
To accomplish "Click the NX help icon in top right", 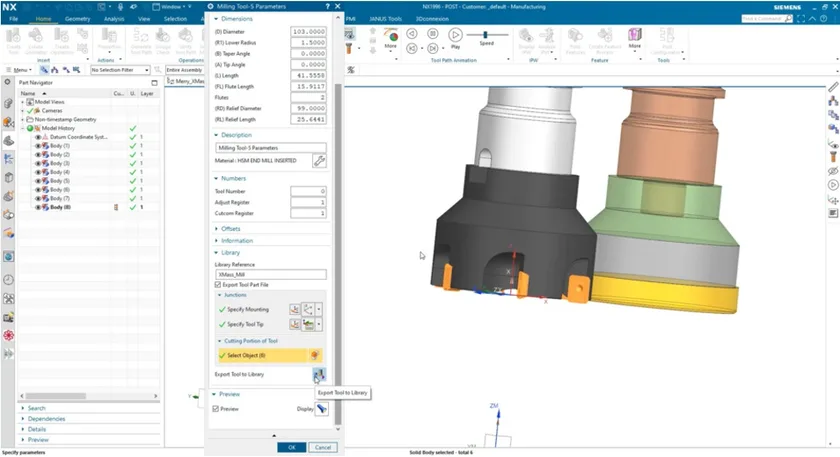I will (824, 19).
